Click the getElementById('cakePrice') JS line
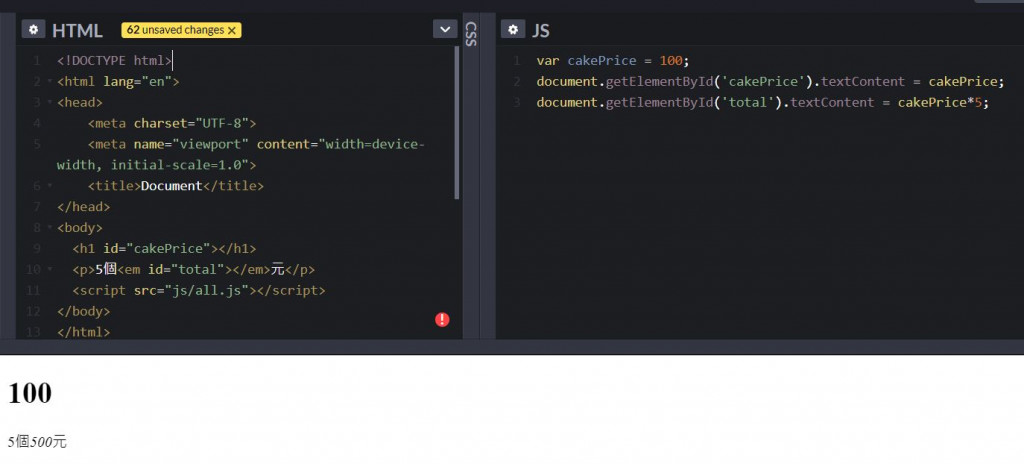This screenshot has height=464, width=1024. (x=770, y=82)
